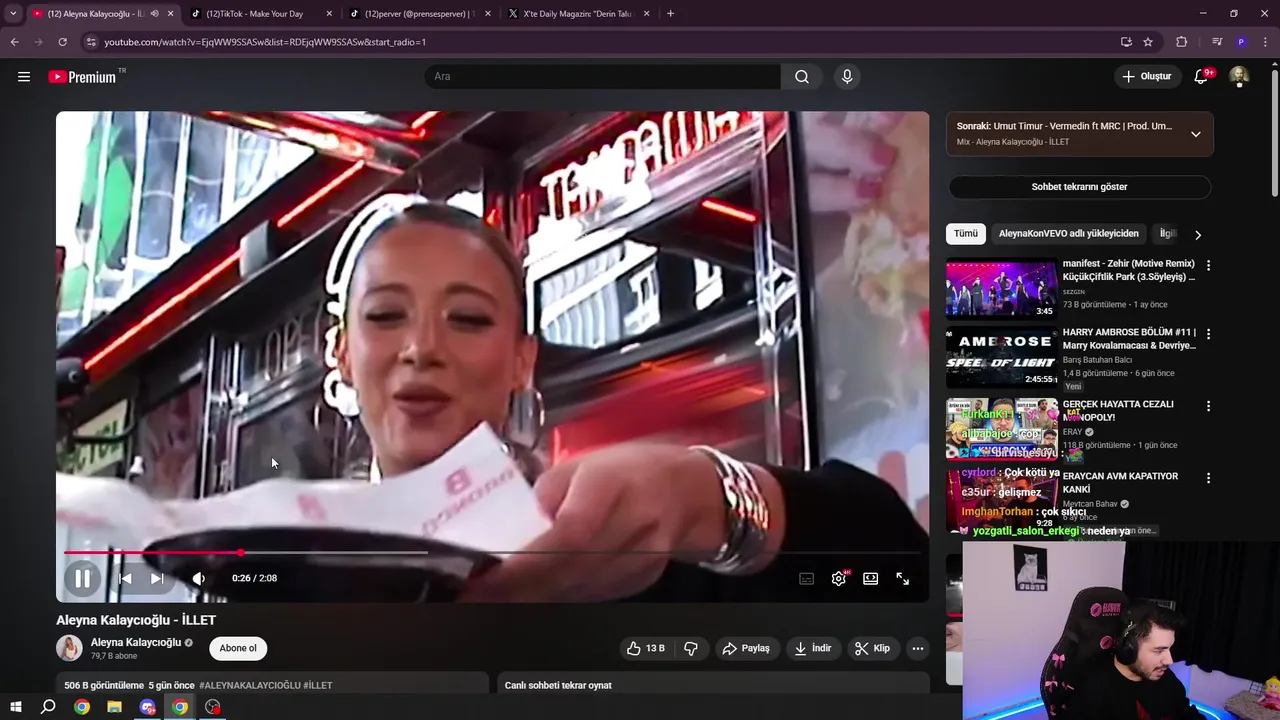Open Chrome profile P avatar
The width and height of the screenshot is (1280, 720).
[x=1241, y=42]
